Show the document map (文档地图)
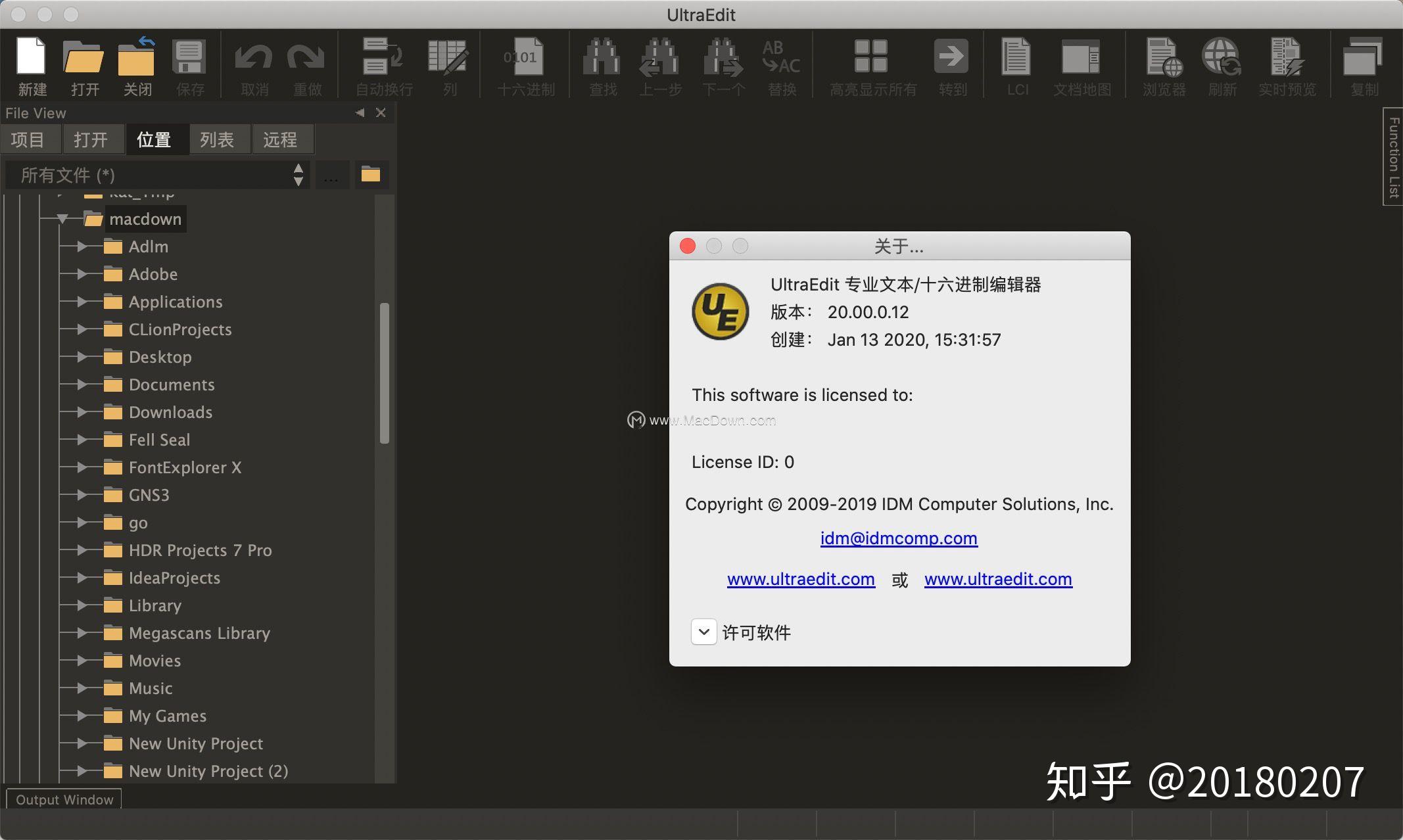Screen dimensions: 1403x840 pyautogui.click(x=1082, y=64)
